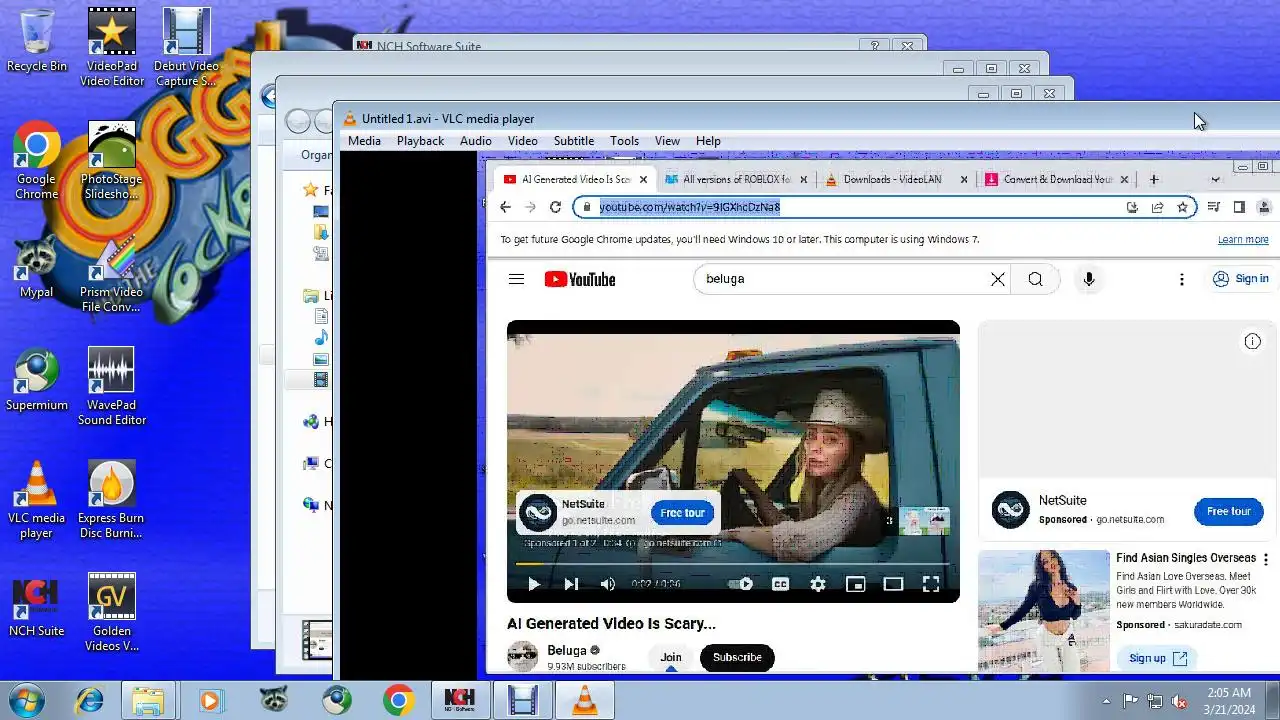The height and width of the screenshot is (720, 1280).
Task: Open Supermium desktop shortcut
Action: tap(37, 380)
